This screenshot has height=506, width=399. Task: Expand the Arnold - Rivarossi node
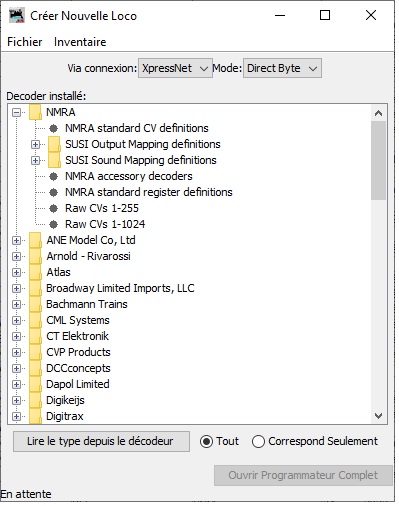(16, 256)
